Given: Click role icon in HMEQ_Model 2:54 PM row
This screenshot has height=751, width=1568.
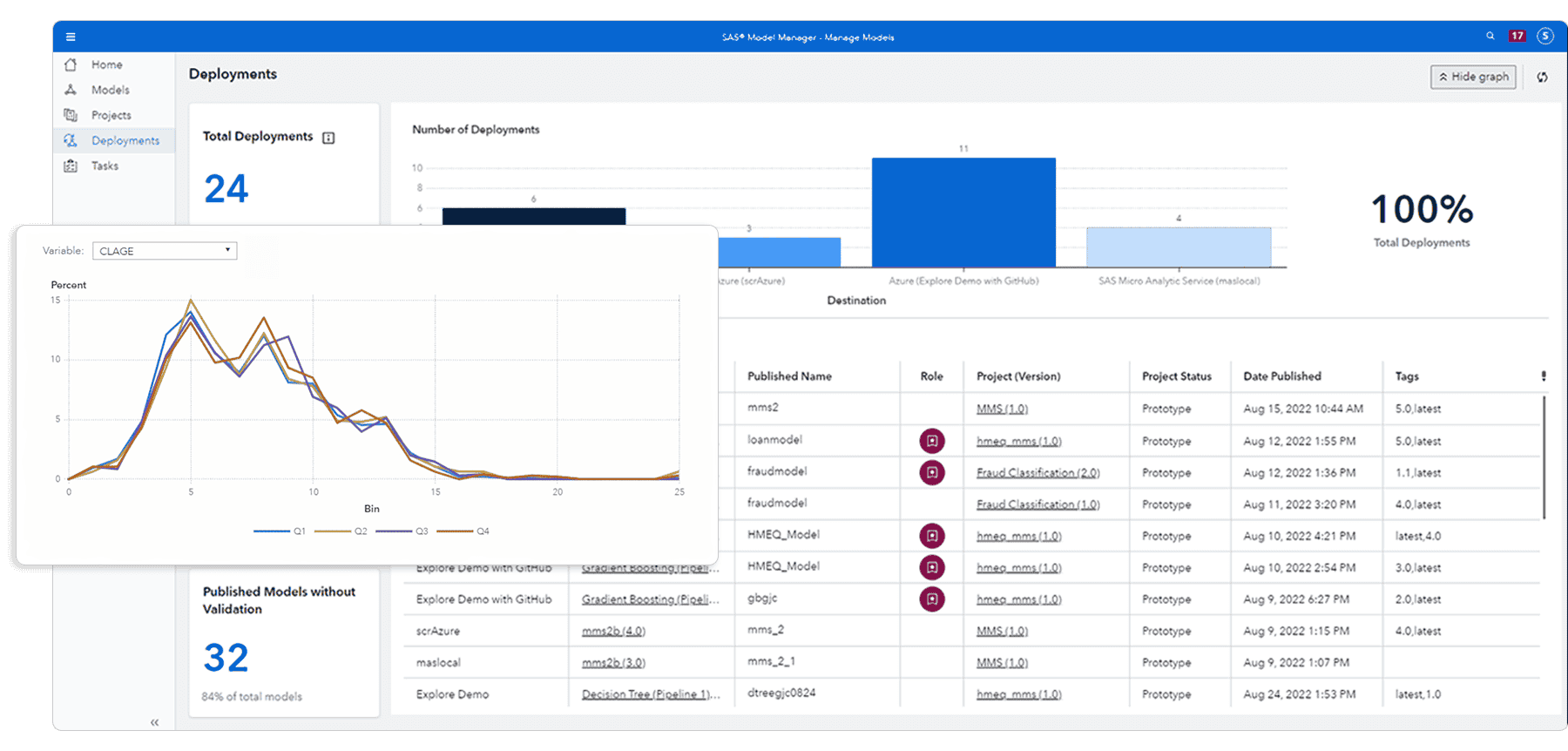Looking at the screenshot, I should pyautogui.click(x=932, y=567).
